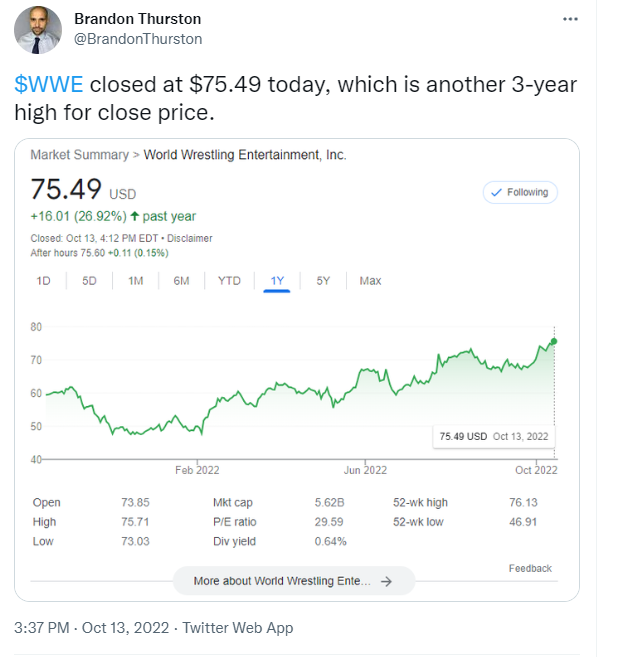Click the green endpoint marker on chart

coord(554,342)
